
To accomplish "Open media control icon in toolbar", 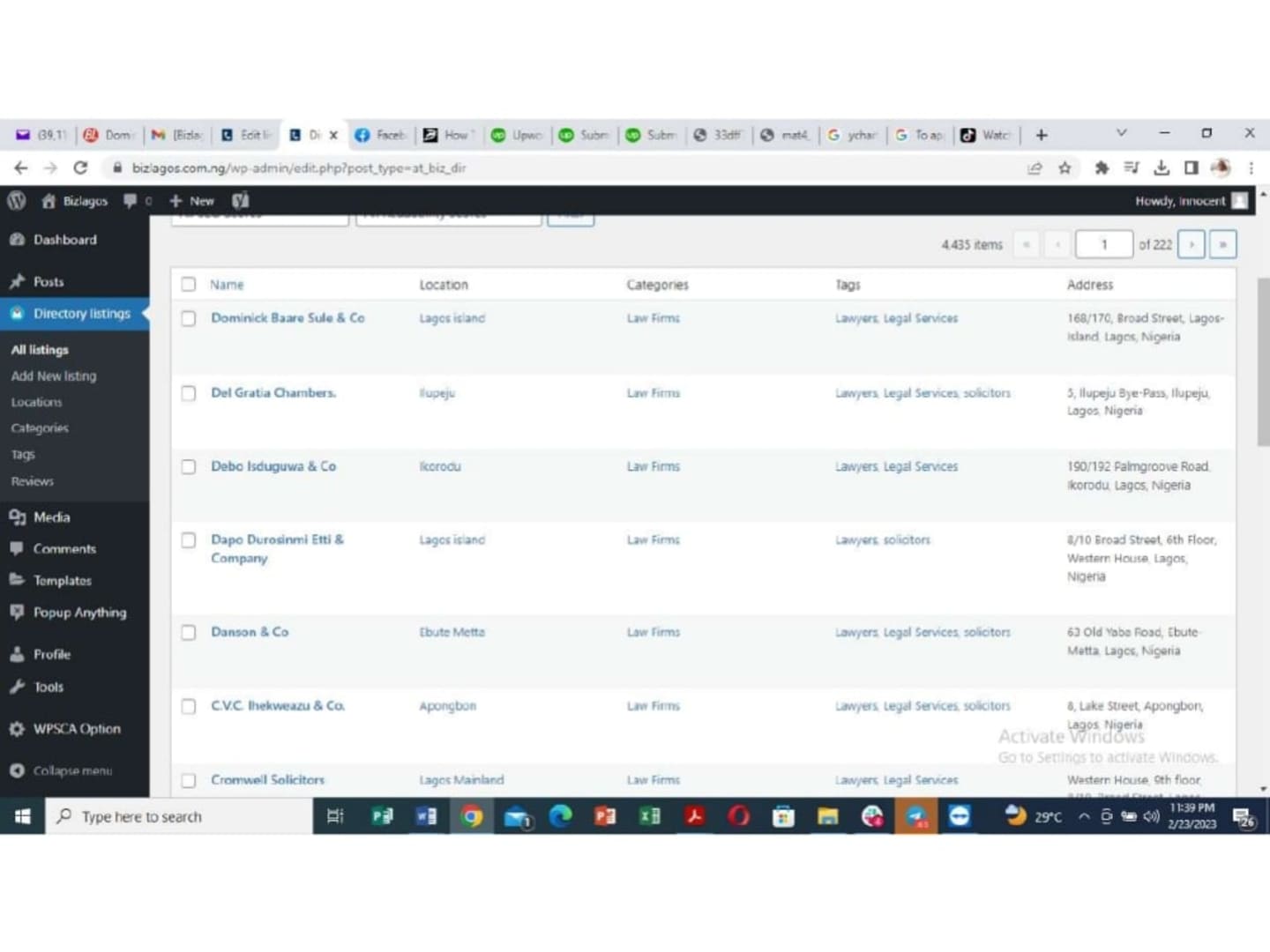I will [1132, 167].
